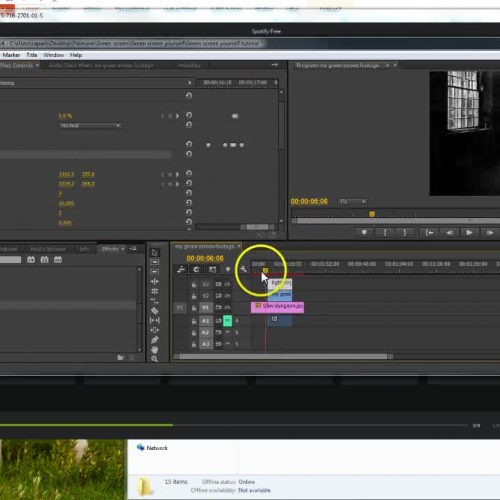Select the Selection arrow tool
The image size is (500, 500).
155,252
